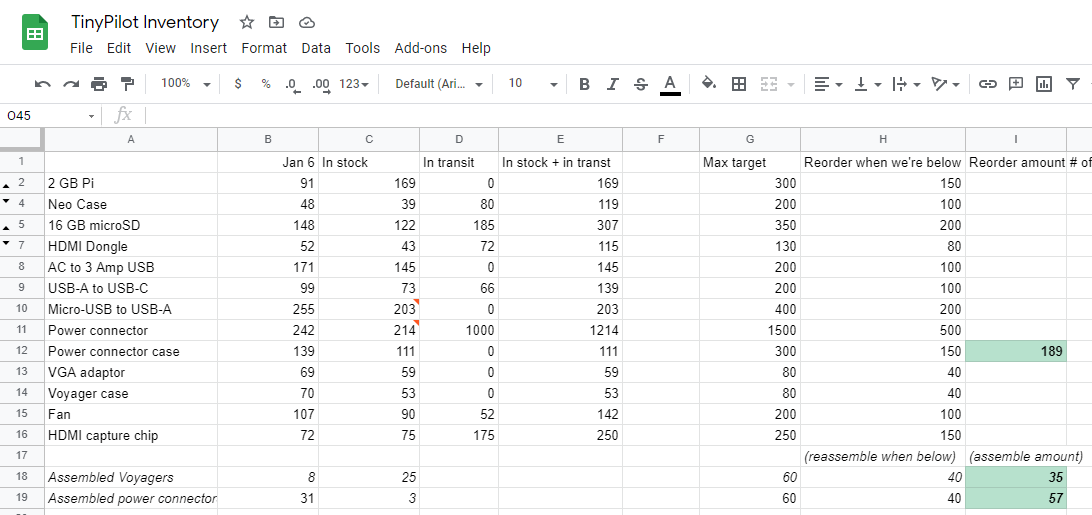This screenshot has height=515, width=1092.
Task: Open the zoom 100% dropdown
Action: 185,84
